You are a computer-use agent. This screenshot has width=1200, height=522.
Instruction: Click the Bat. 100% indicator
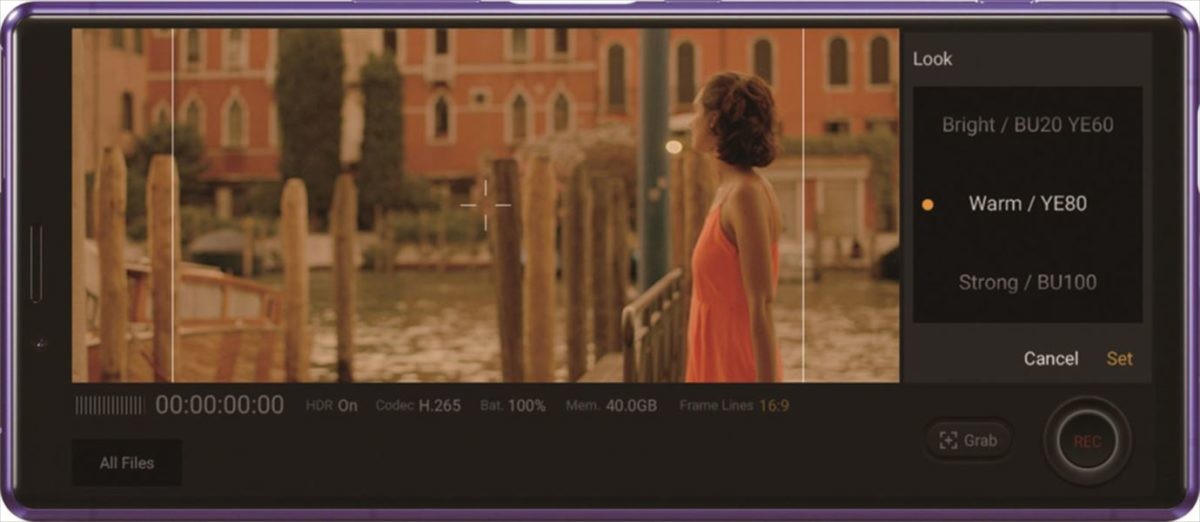tap(513, 406)
